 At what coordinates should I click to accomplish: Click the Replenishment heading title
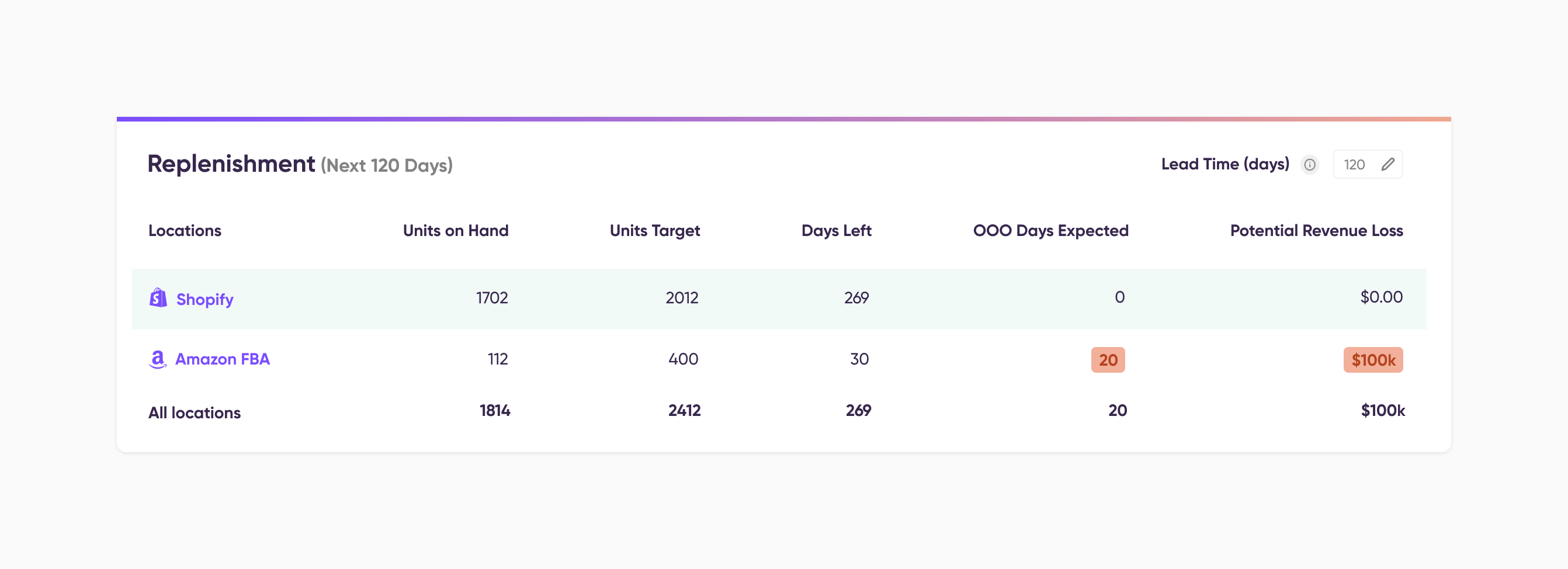click(x=231, y=164)
